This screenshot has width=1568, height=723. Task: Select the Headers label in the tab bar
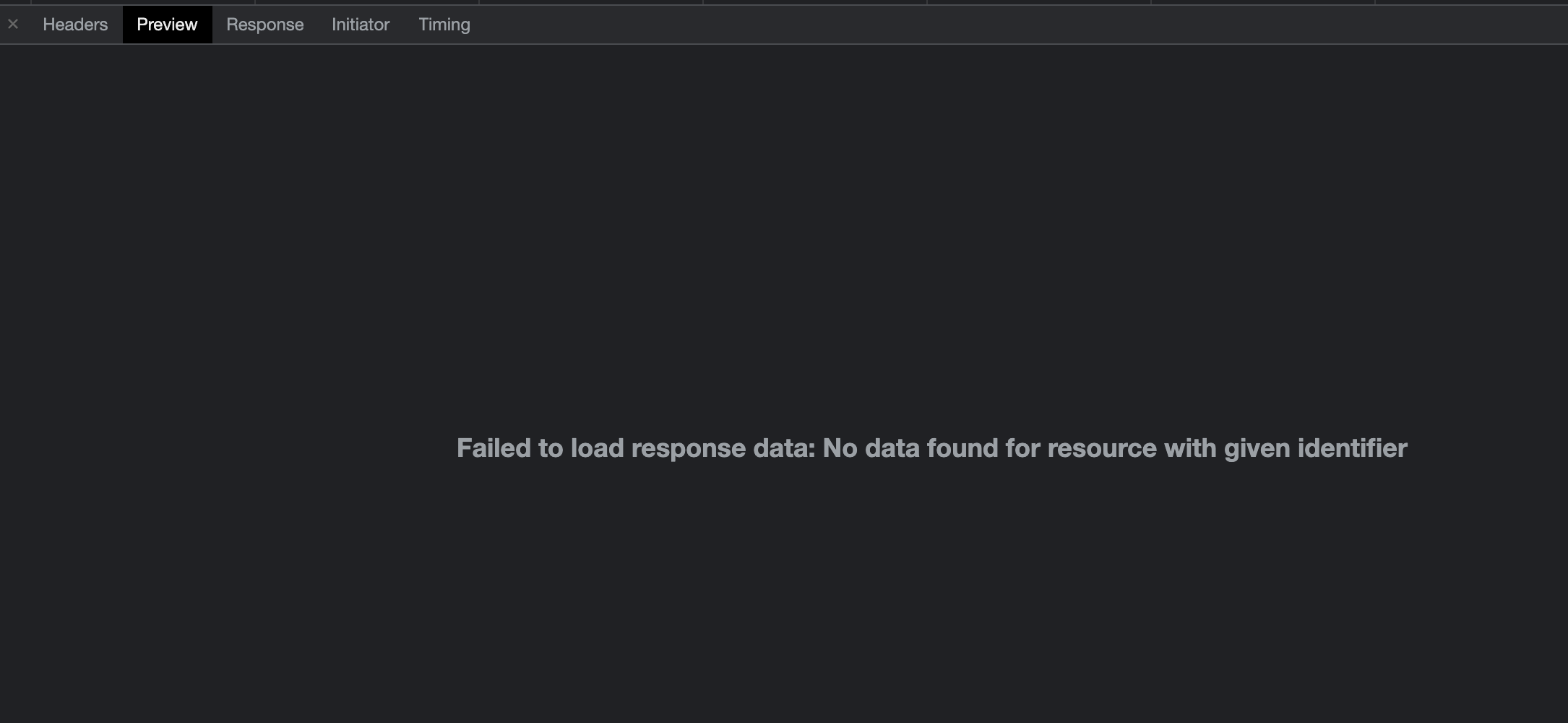(74, 24)
